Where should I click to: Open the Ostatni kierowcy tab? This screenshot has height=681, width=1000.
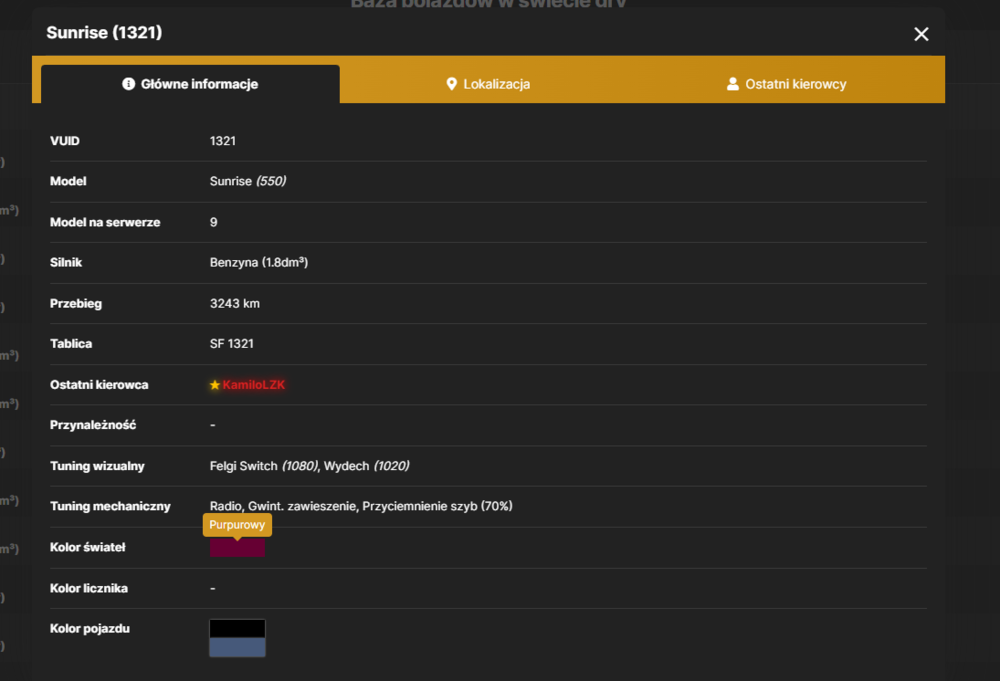[786, 84]
